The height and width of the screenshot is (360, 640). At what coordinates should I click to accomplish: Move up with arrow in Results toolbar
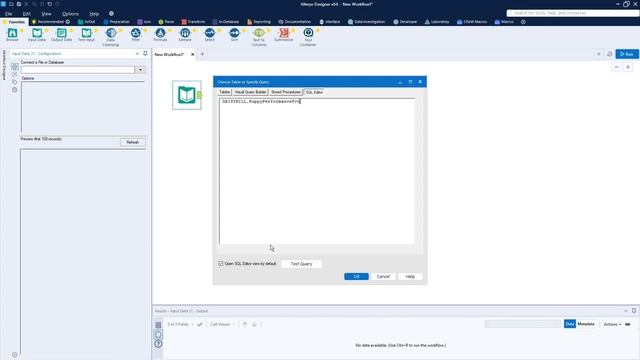(x=245, y=324)
